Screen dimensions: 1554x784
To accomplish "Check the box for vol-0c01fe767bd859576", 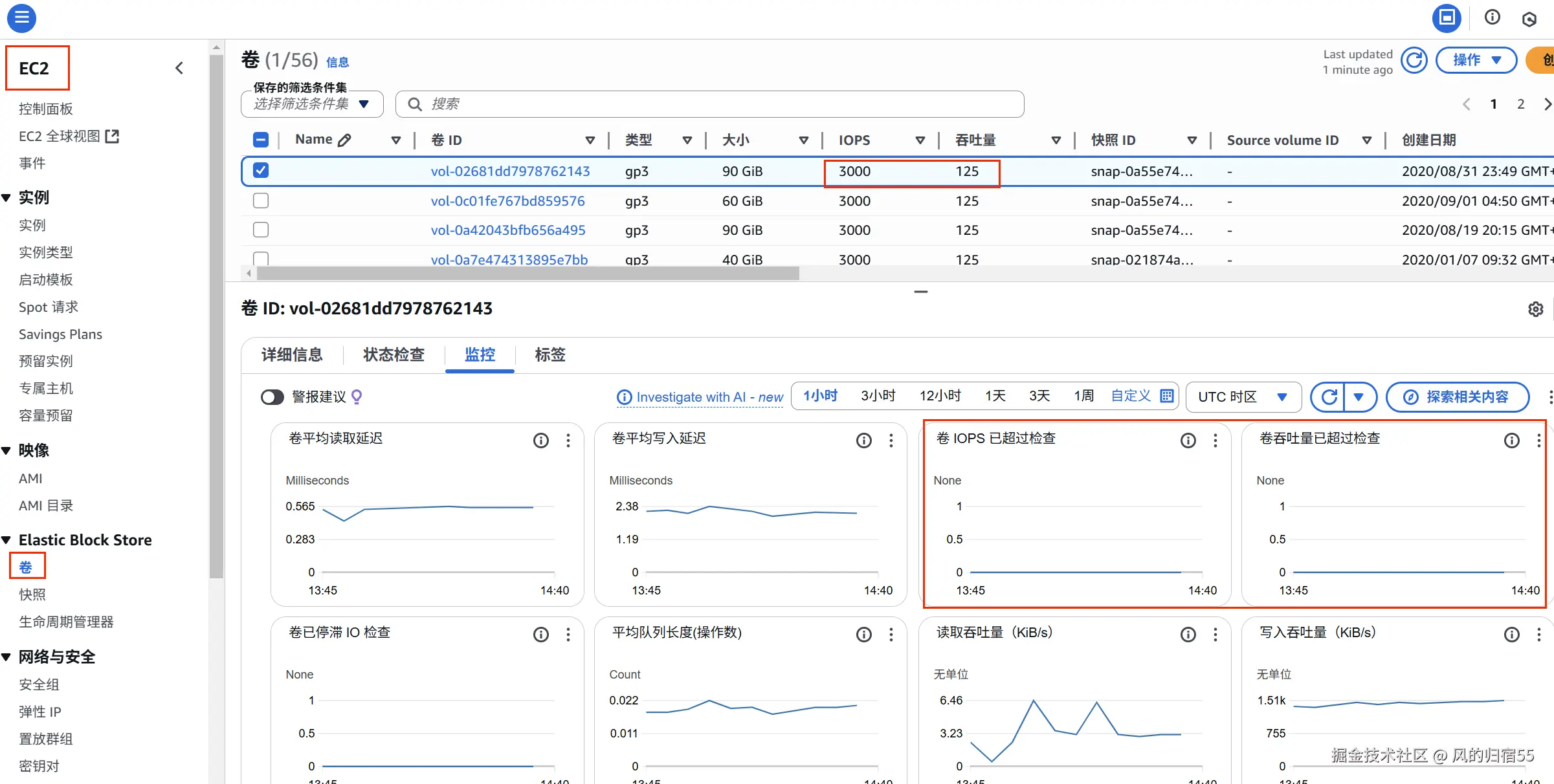I will pos(261,201).
